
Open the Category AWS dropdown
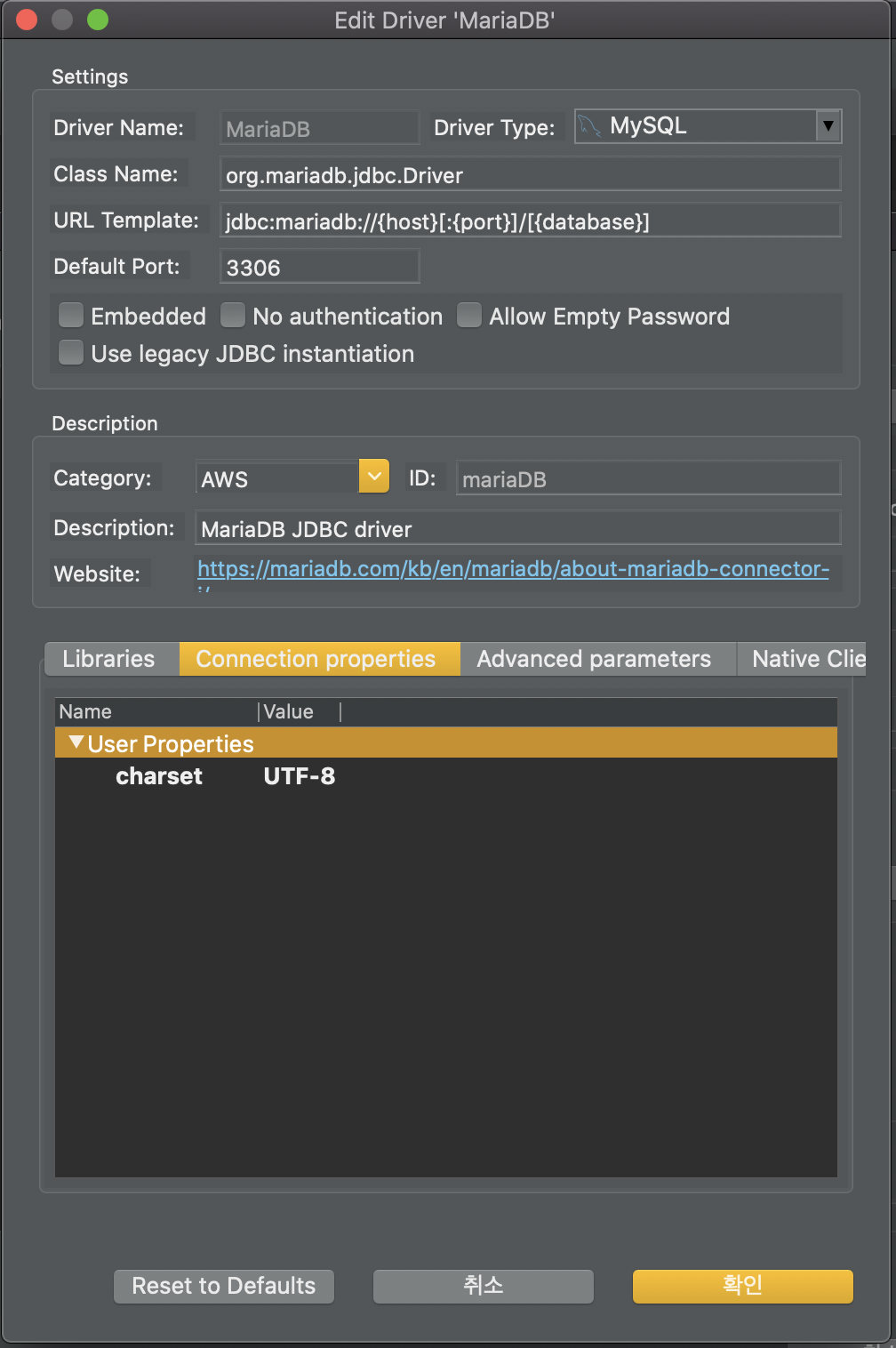click(x=374, y=477)
